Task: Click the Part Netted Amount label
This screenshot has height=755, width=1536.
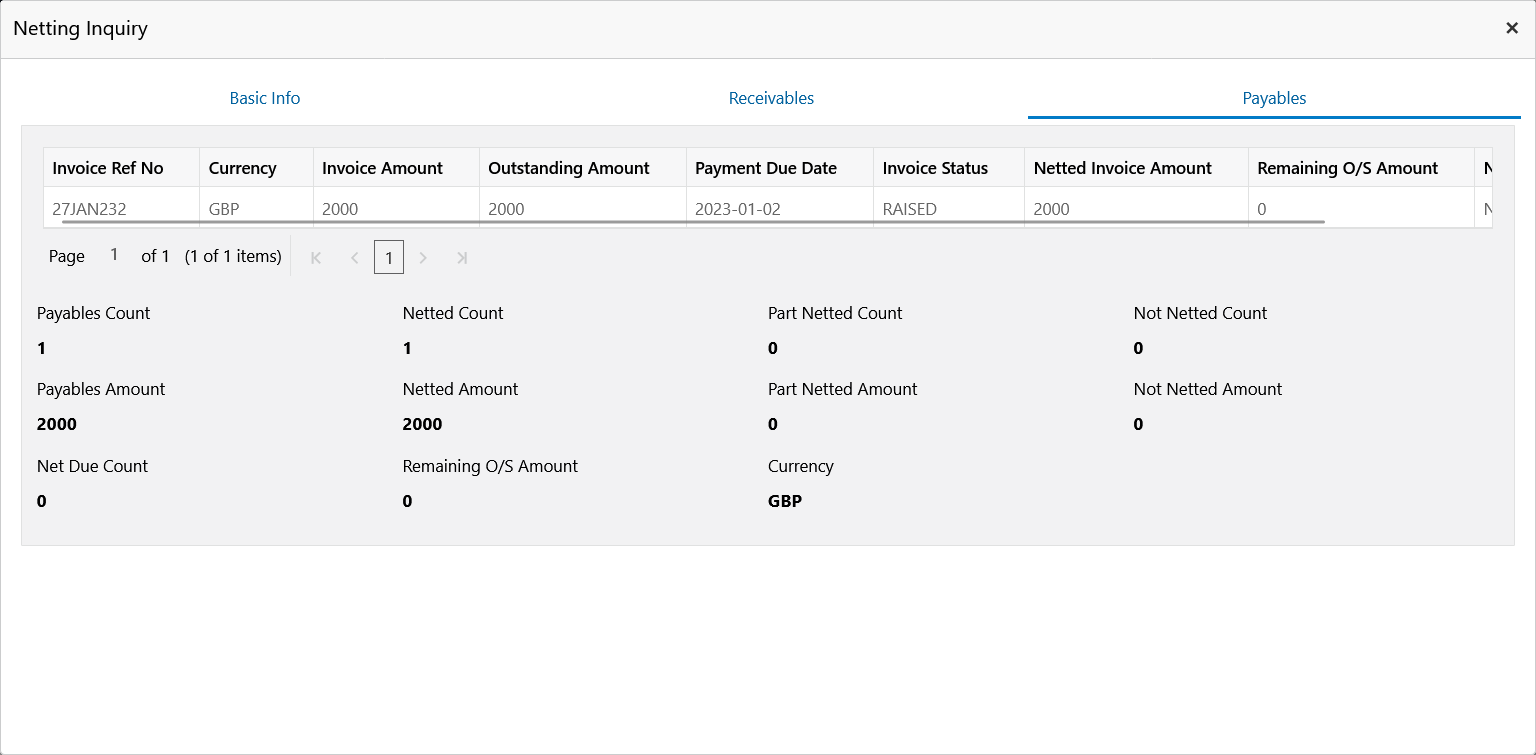Action: [842, 389]
